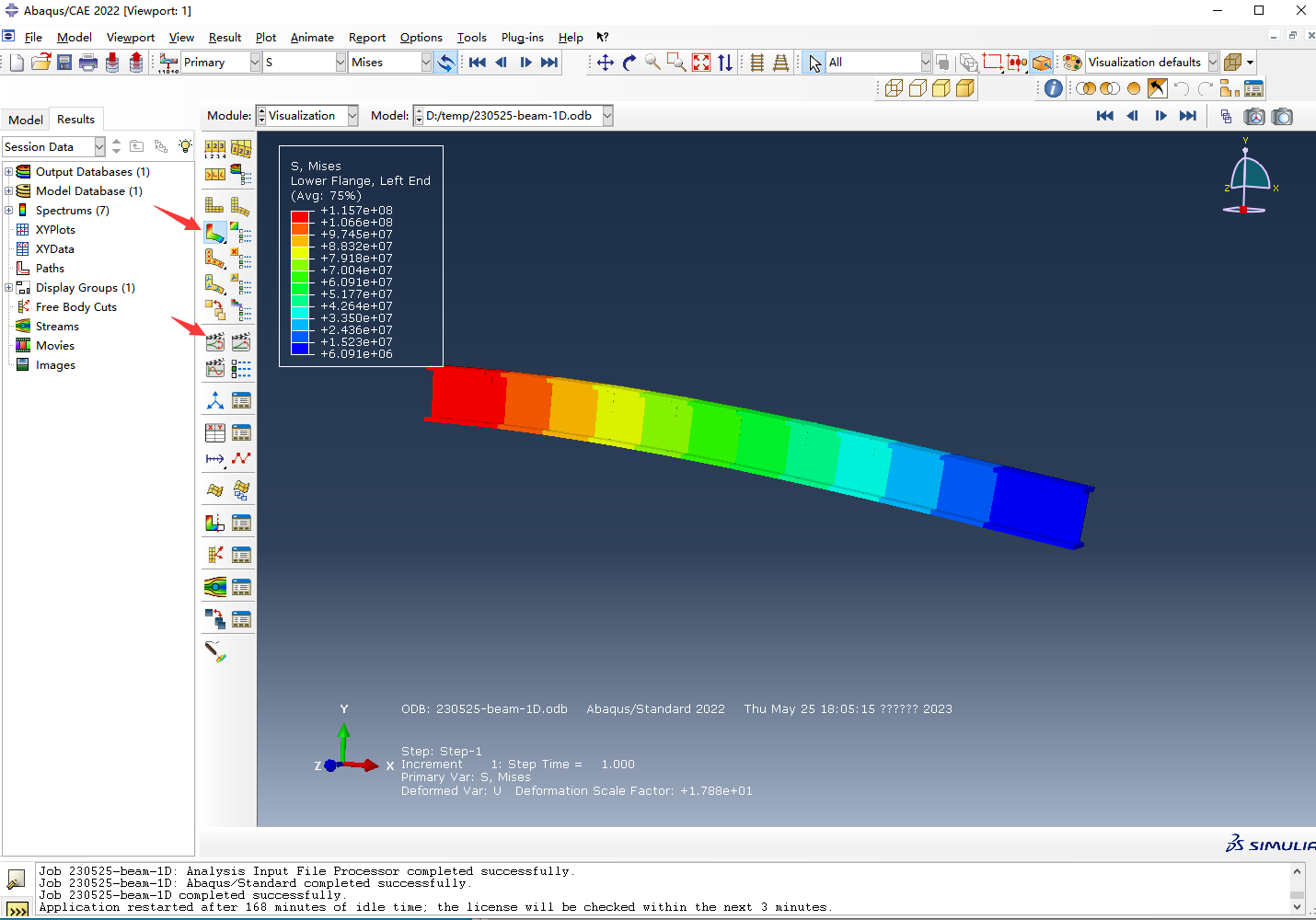The image size is (1316, 920).
Task: Select the Rotate View tool
Action: click(629, 63)
